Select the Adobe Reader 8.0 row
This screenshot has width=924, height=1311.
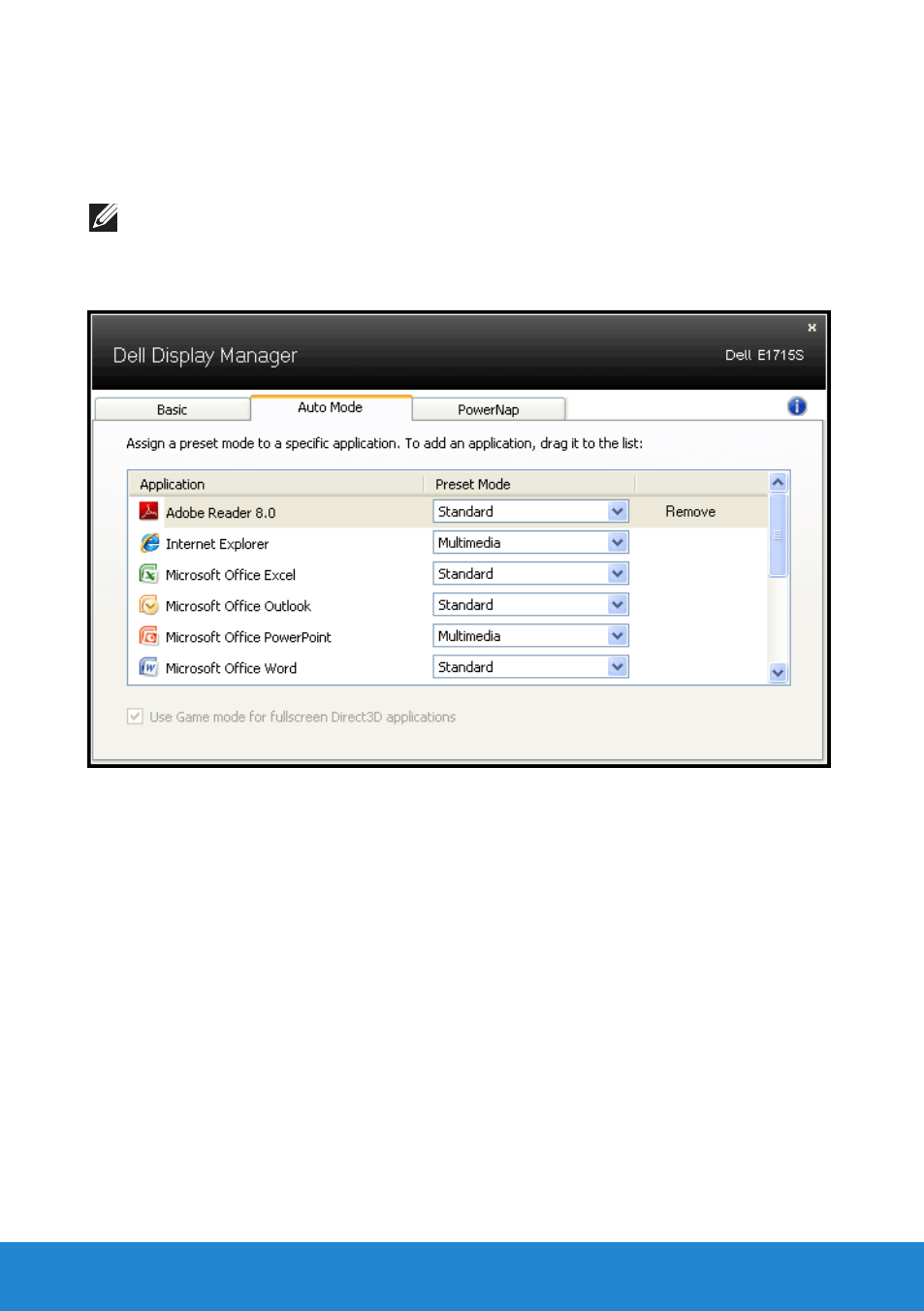coord(448,511)
